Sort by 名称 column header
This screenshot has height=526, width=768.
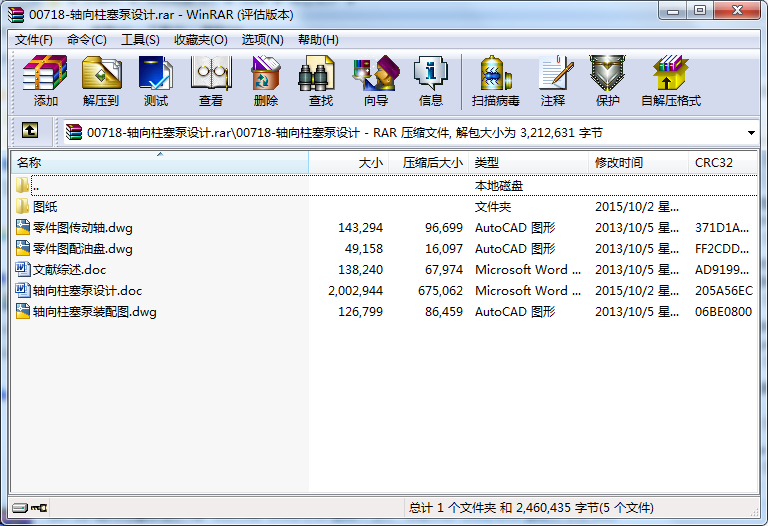tap(160, 163)
